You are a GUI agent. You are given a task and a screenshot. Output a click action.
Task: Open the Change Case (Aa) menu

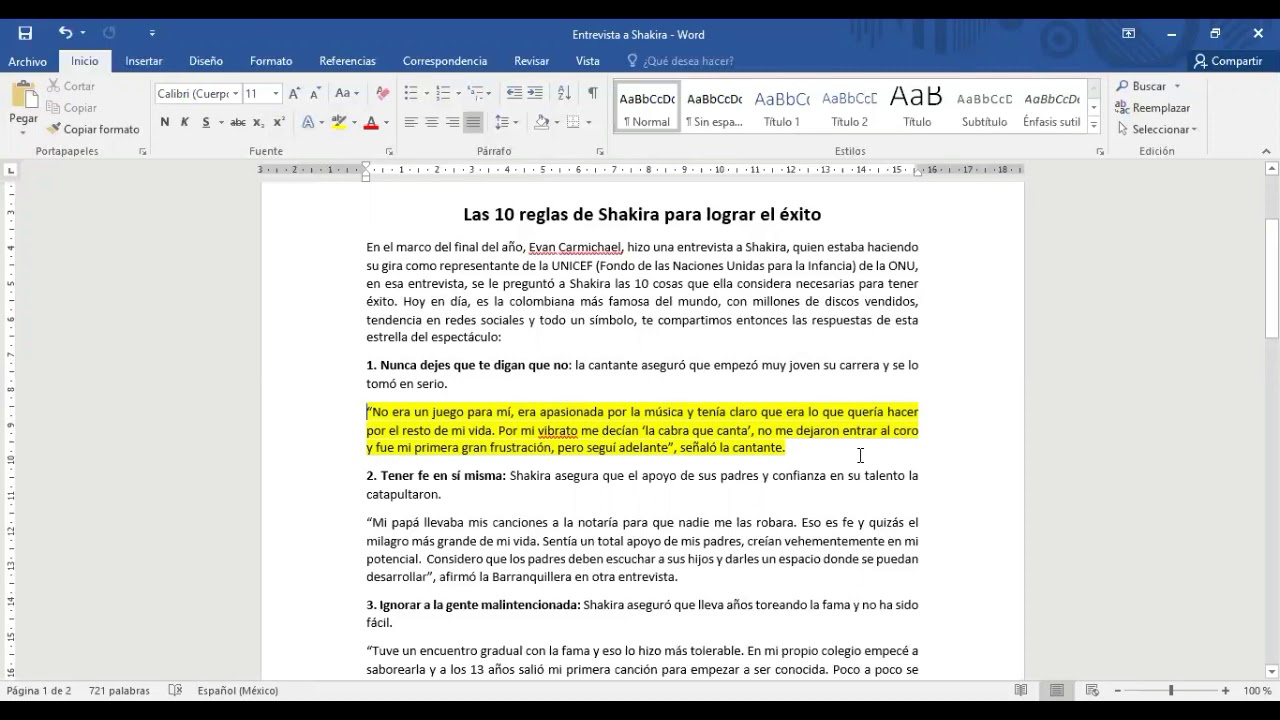(346, 93)
